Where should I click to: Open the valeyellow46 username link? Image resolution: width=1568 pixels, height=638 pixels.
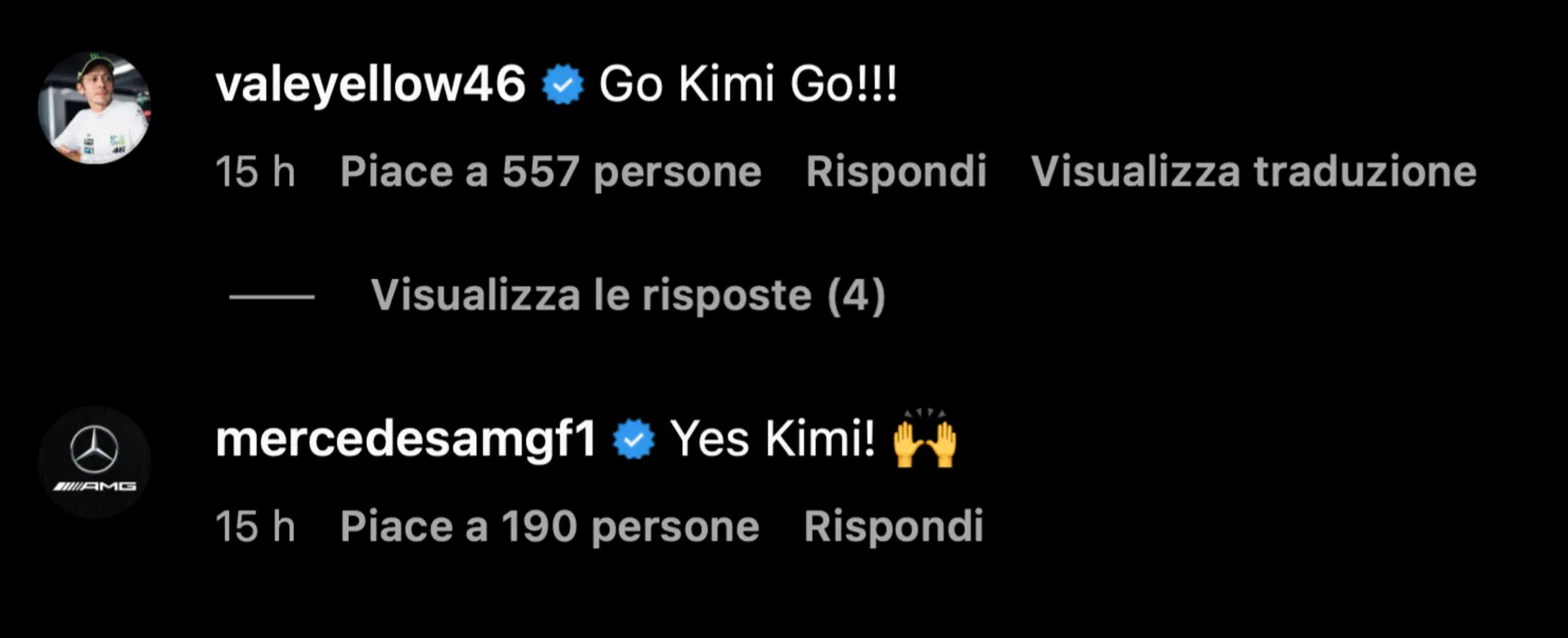[370, 85]
